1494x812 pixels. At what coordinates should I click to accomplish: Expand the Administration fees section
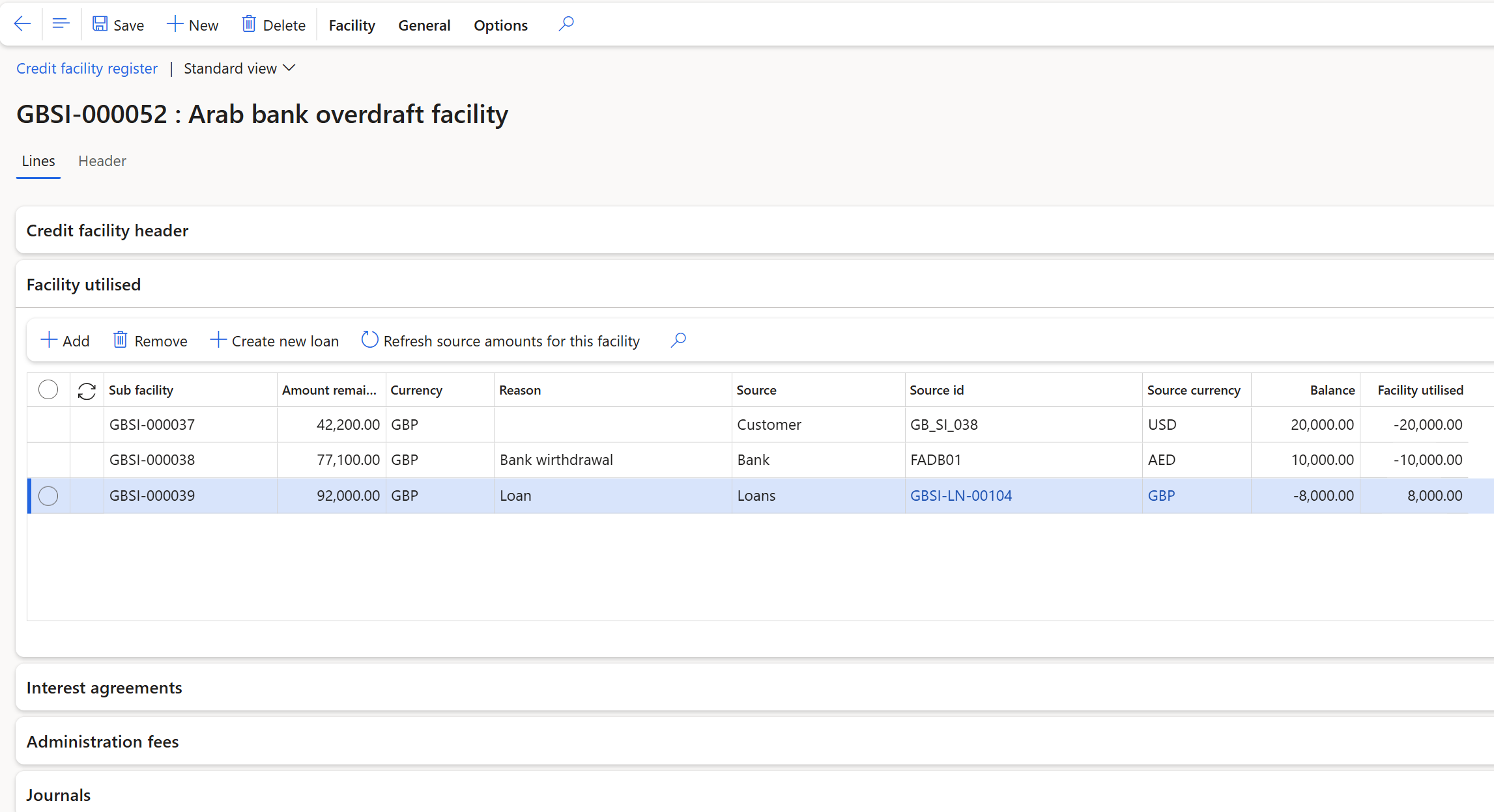754,742
